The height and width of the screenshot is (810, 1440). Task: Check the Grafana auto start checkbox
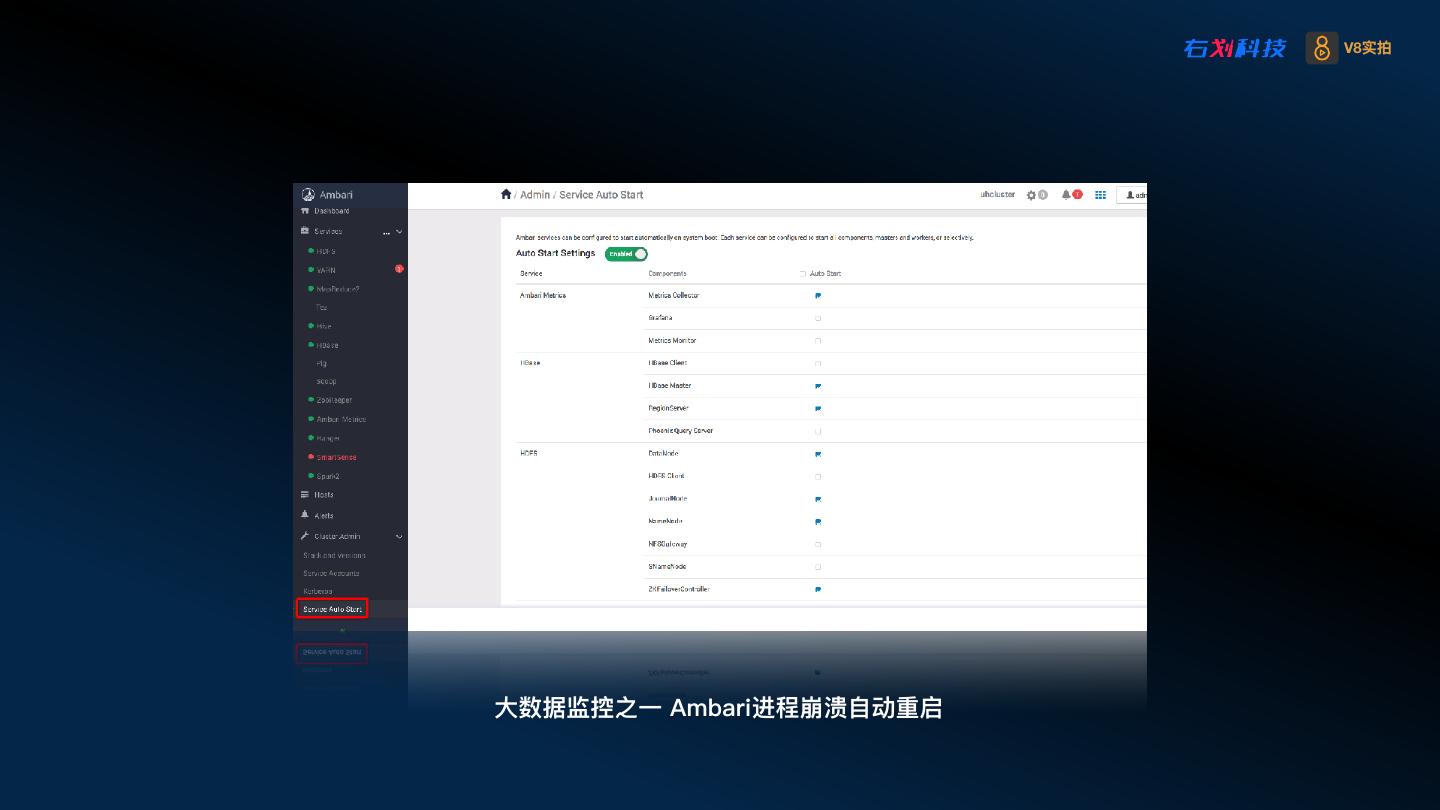pos(818,318)
